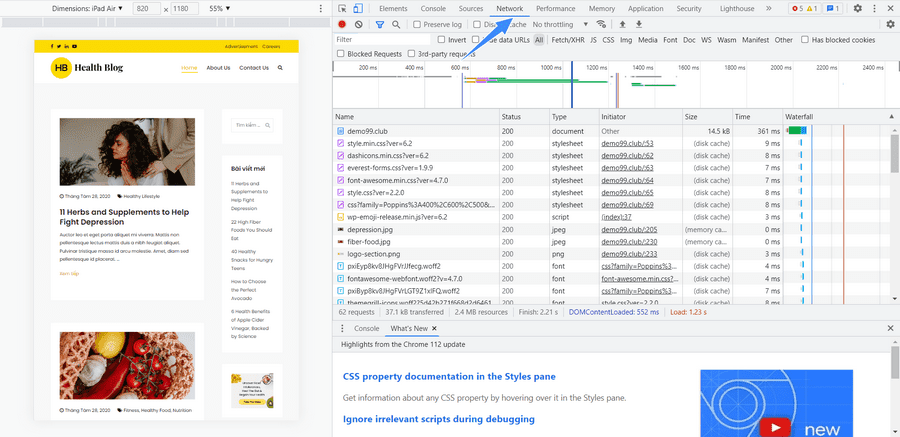The image size is (900, 437).
Task: Click the search icon in the blog navigation
Action: 280,68
